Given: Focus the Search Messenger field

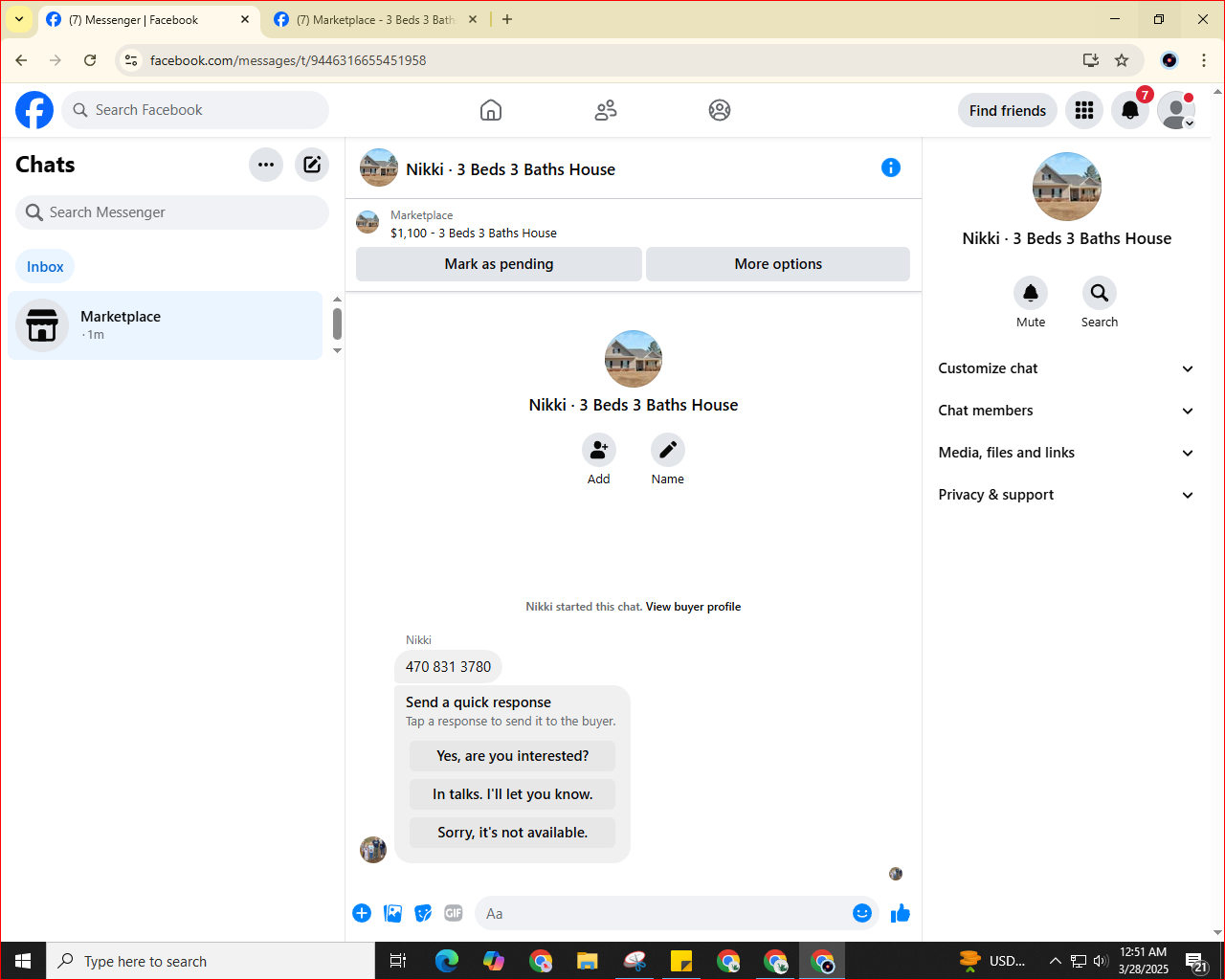Looking at the screenshot, I should point(172,212).
